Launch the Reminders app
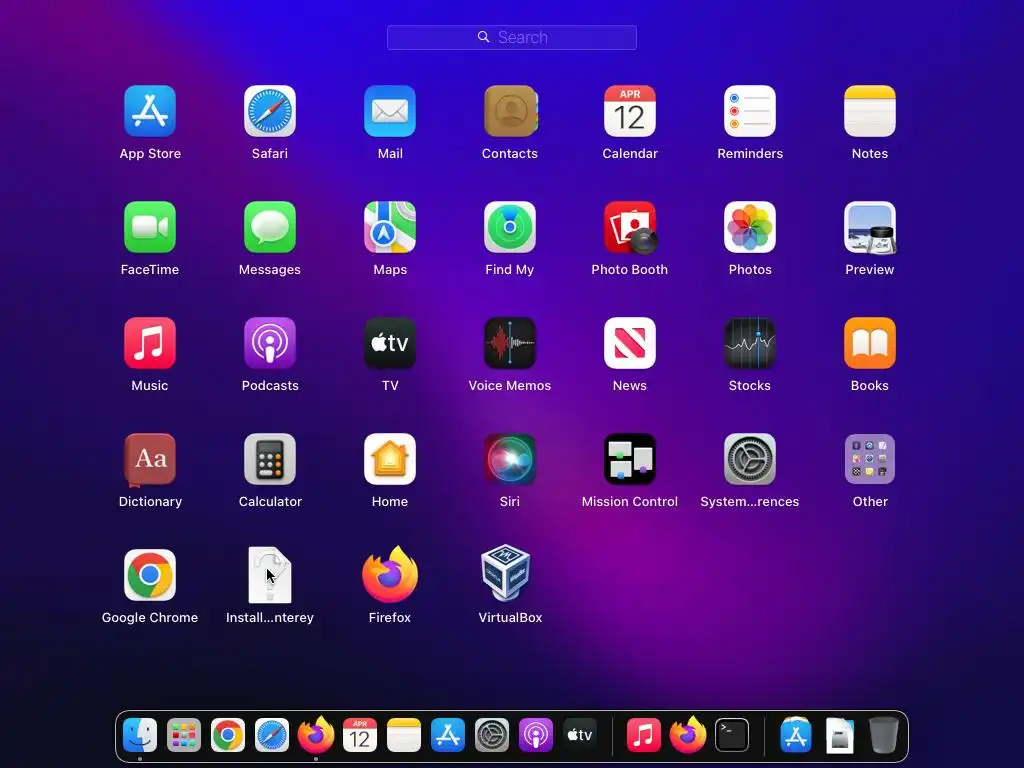 750,111
